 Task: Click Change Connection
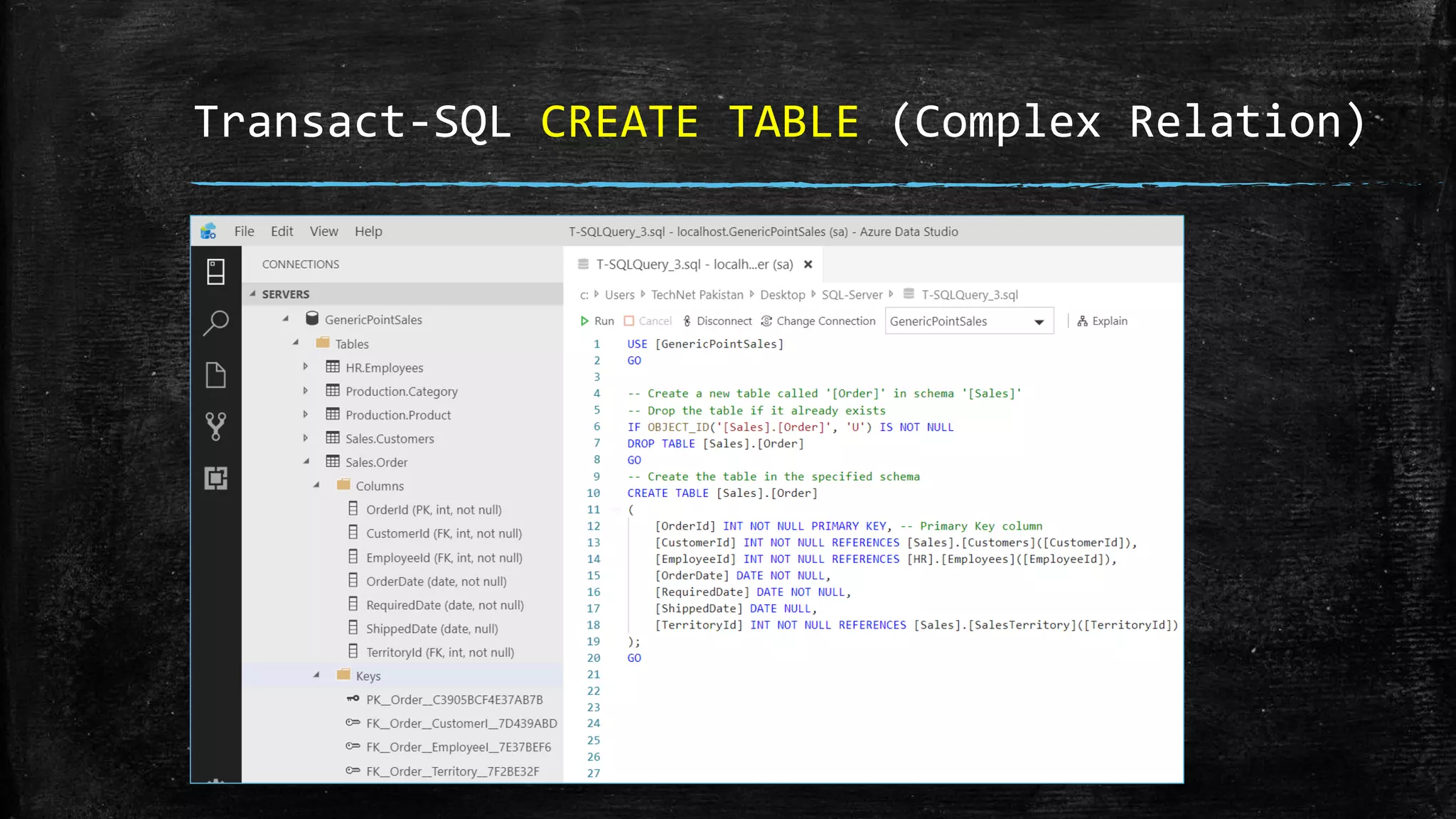pos(818,321)
